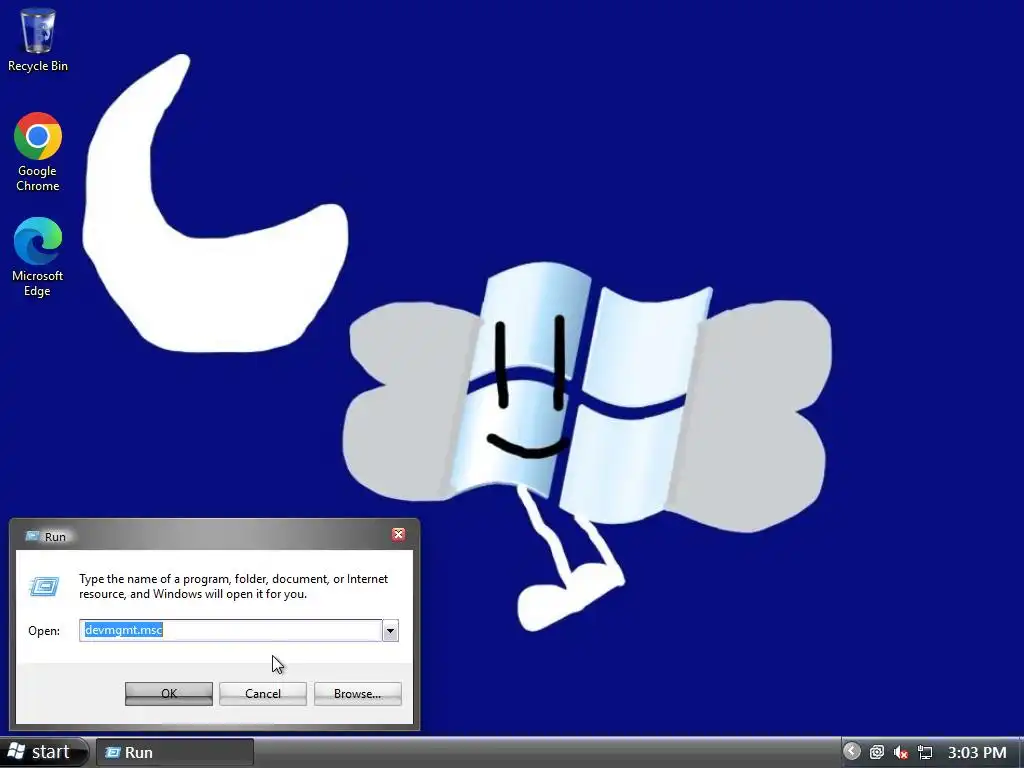
Task: Select the Microsoft Edge desktop icon
Action: [x=37, y=257]
